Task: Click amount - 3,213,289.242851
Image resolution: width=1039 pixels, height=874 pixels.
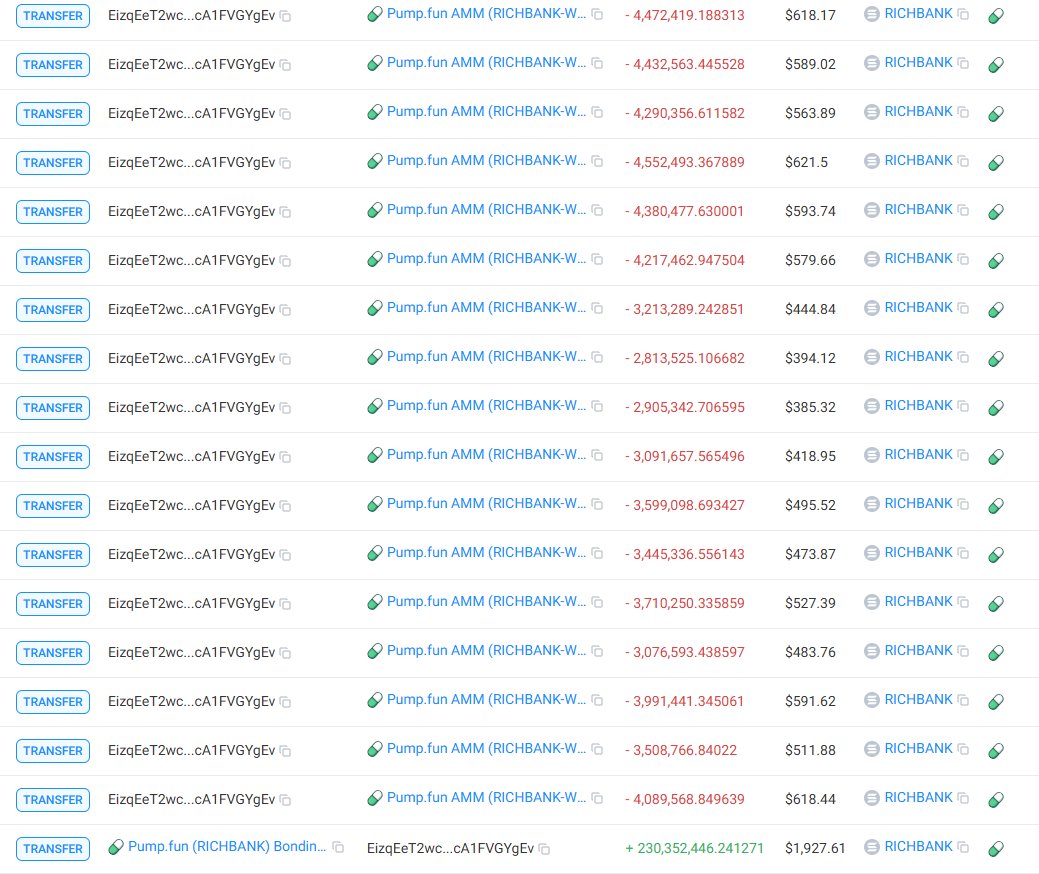Action: click(x=684, y=309)
